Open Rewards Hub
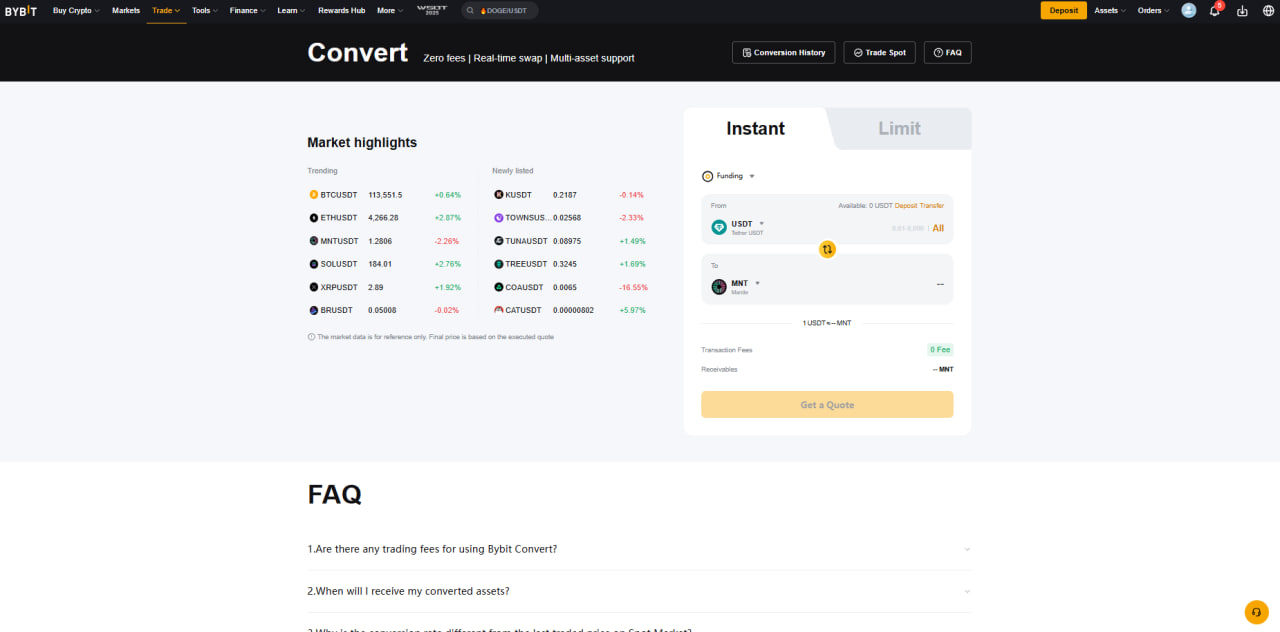Screen dimensions: 1280x632 coord(342,10)
